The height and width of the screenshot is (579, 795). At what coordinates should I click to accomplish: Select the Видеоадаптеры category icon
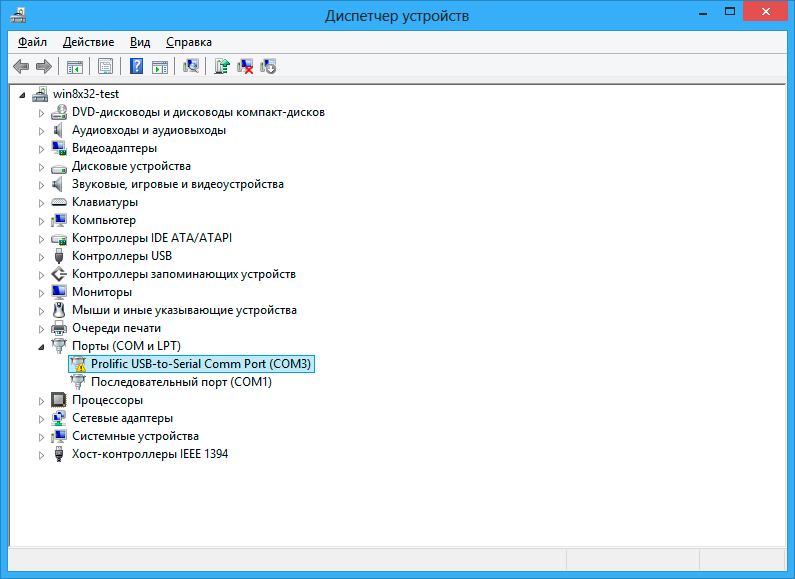click(59, 148)
